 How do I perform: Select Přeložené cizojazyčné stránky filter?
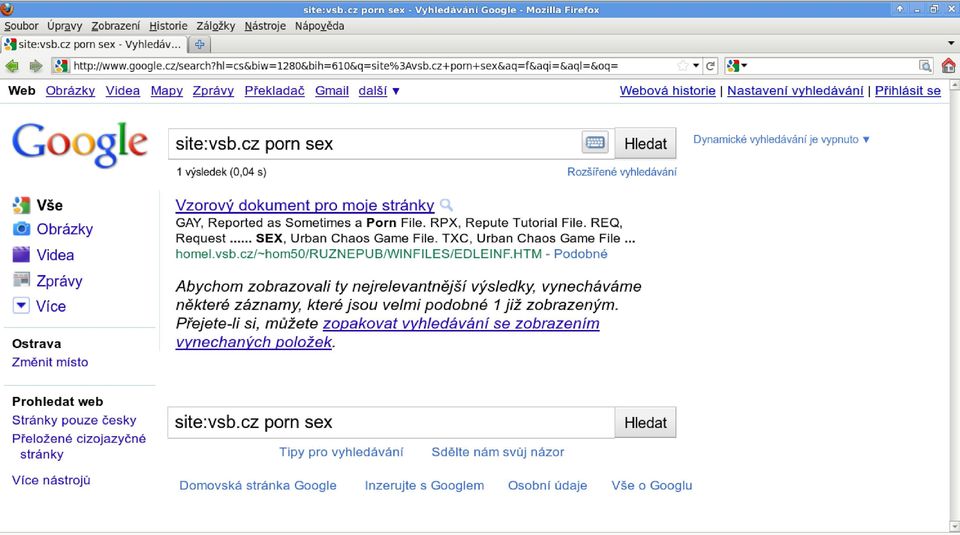[79, 446]
